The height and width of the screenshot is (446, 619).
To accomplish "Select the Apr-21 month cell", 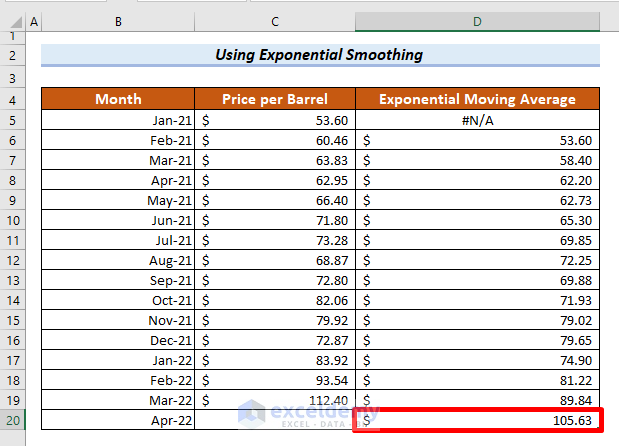I will coord(118,180).
